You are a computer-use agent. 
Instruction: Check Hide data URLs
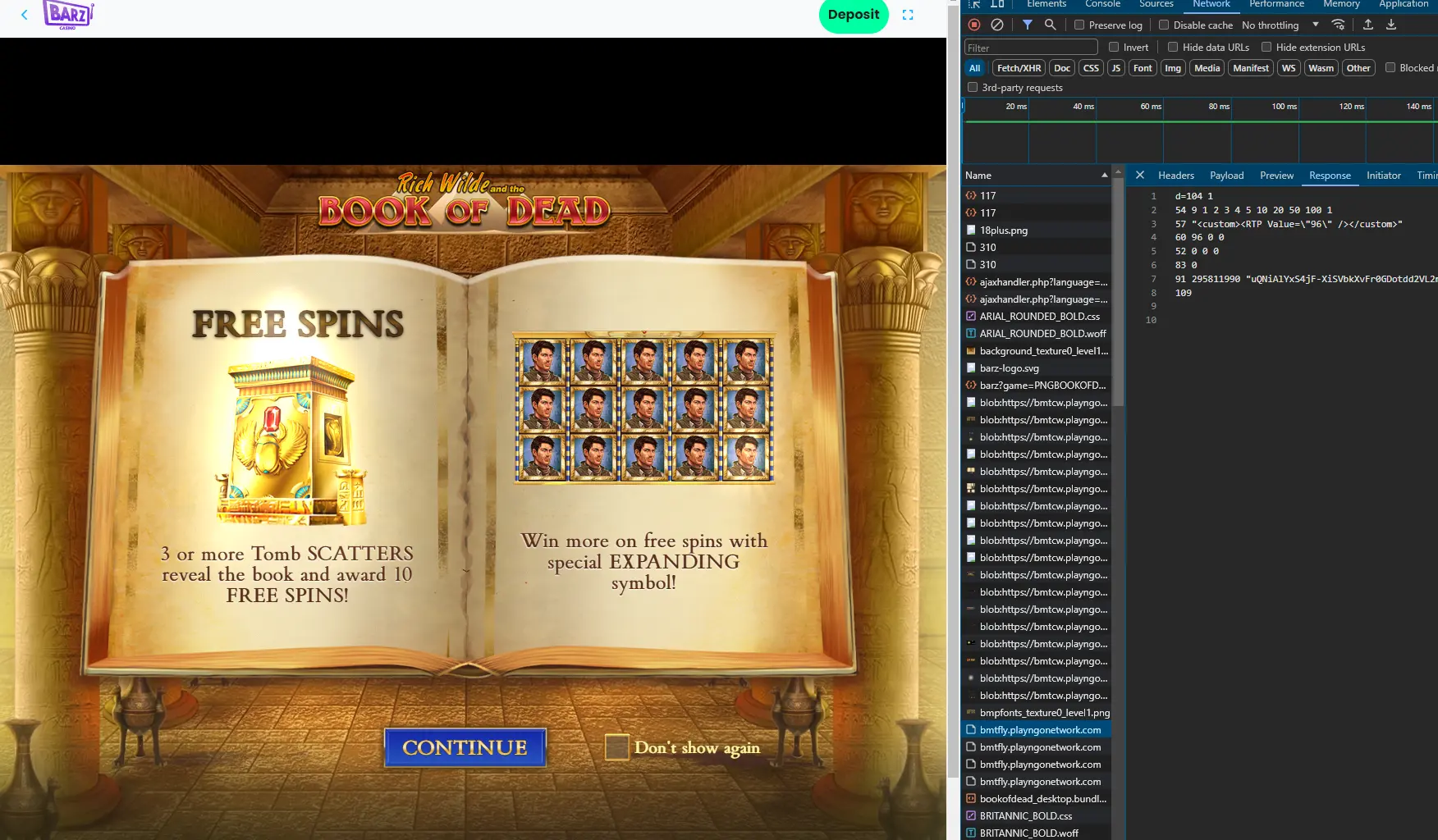[x=1173, y=47]
